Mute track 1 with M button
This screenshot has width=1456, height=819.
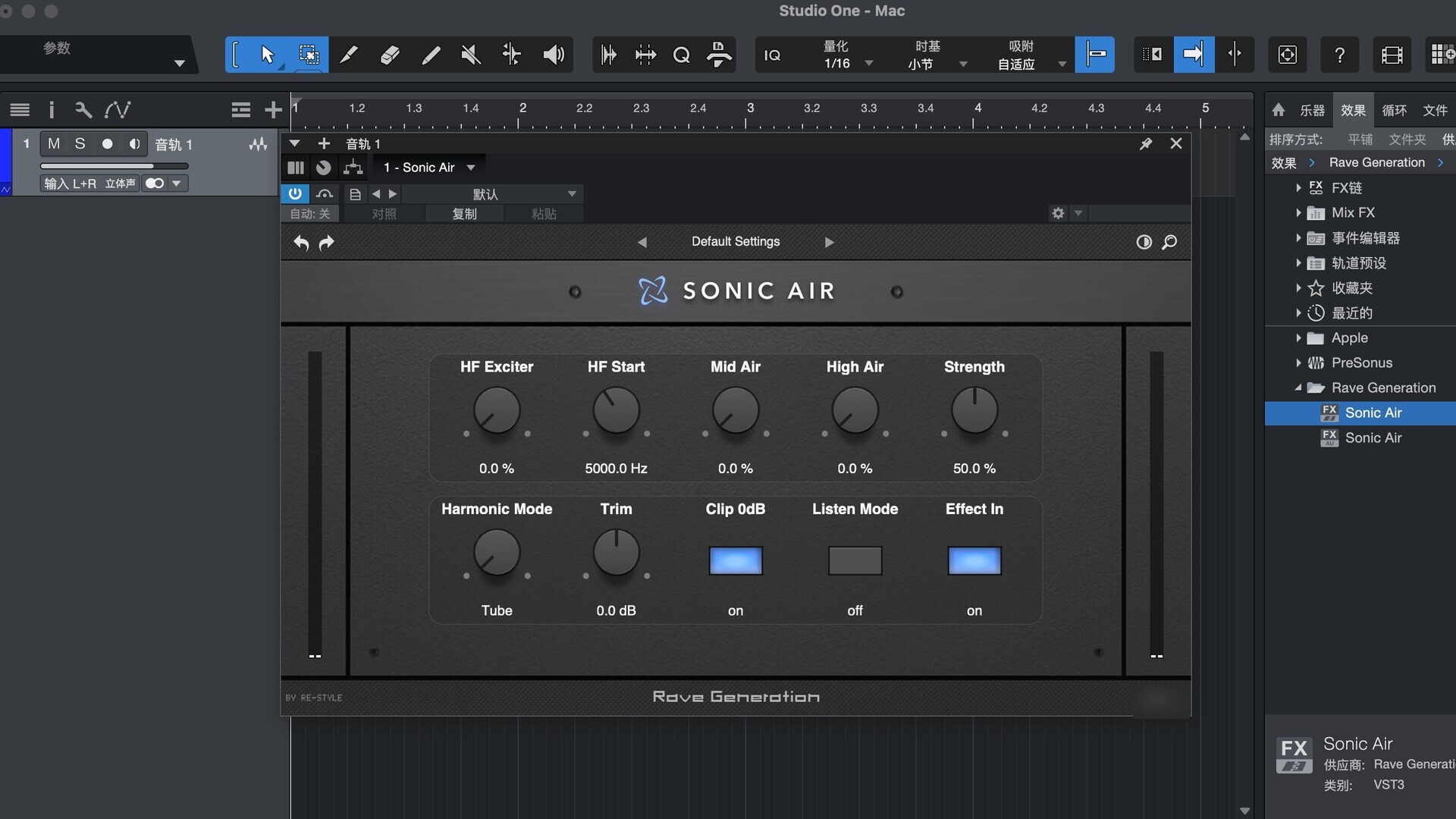[54, 144]
